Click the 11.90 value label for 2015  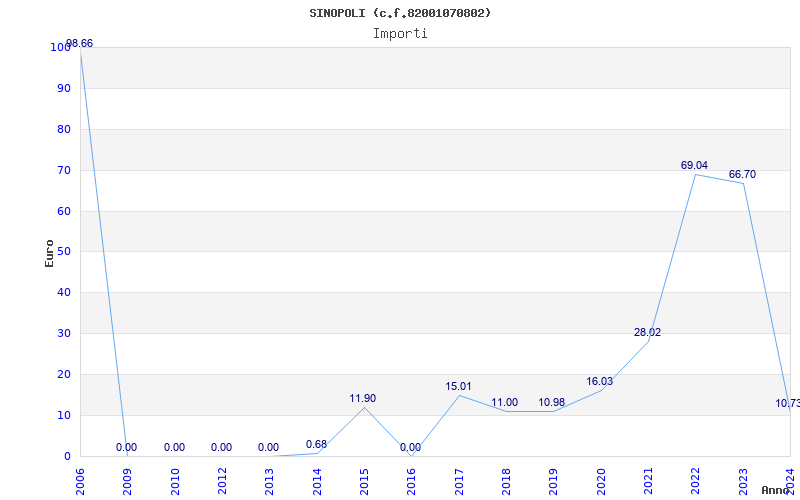coord(363,398)
